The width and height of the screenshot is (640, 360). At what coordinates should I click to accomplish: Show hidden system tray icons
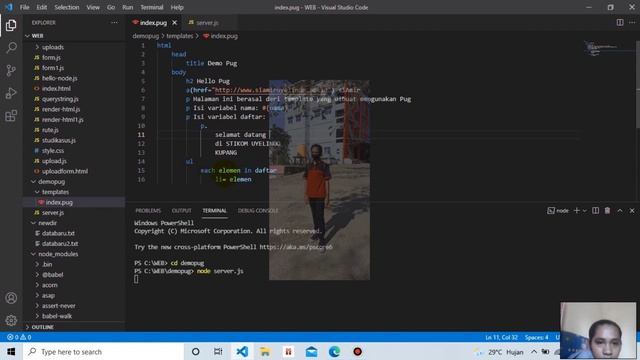click(x=534, y=351)
